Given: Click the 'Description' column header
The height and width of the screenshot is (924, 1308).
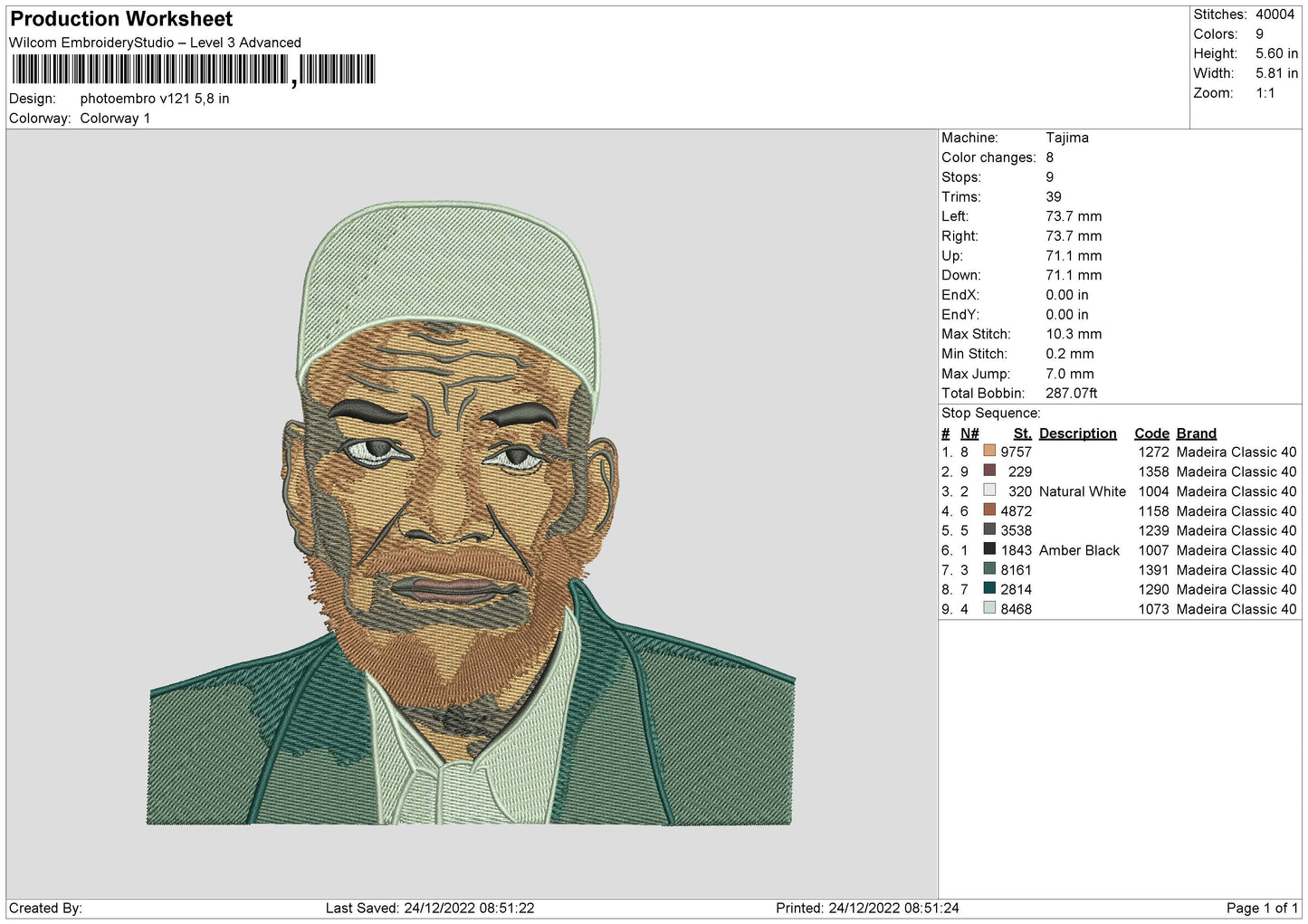Looking at the screenshot, I should click(x=1078, y=433).
